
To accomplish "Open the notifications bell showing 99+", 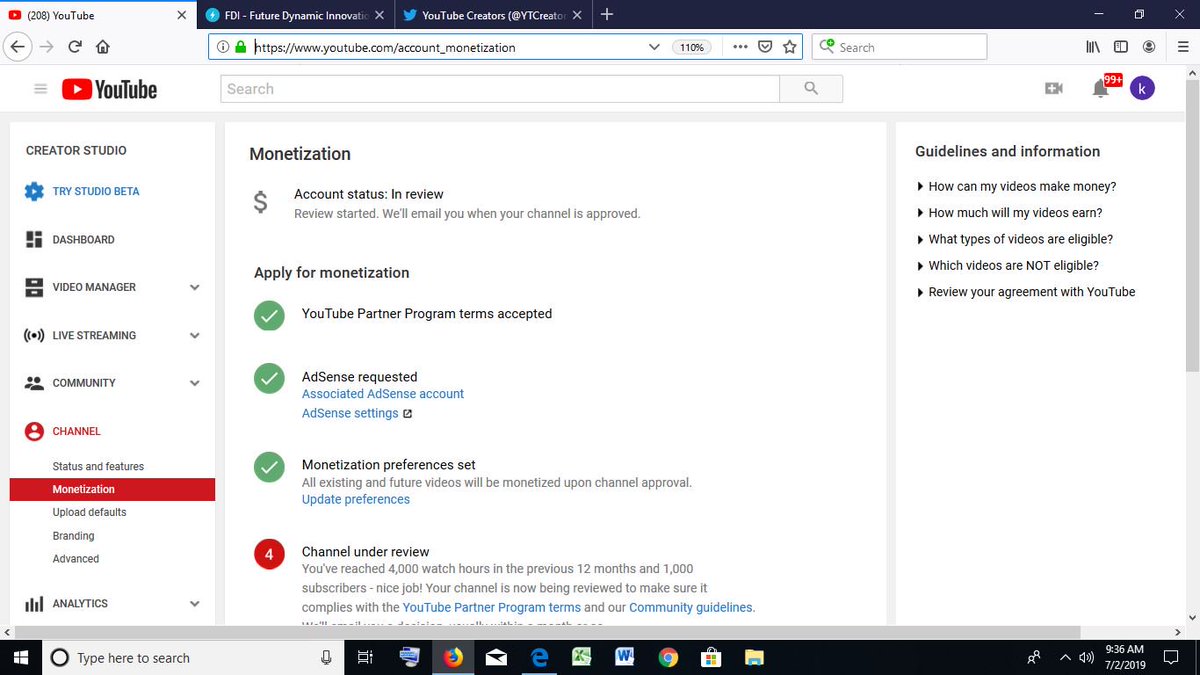I will tap(1102, 88).
